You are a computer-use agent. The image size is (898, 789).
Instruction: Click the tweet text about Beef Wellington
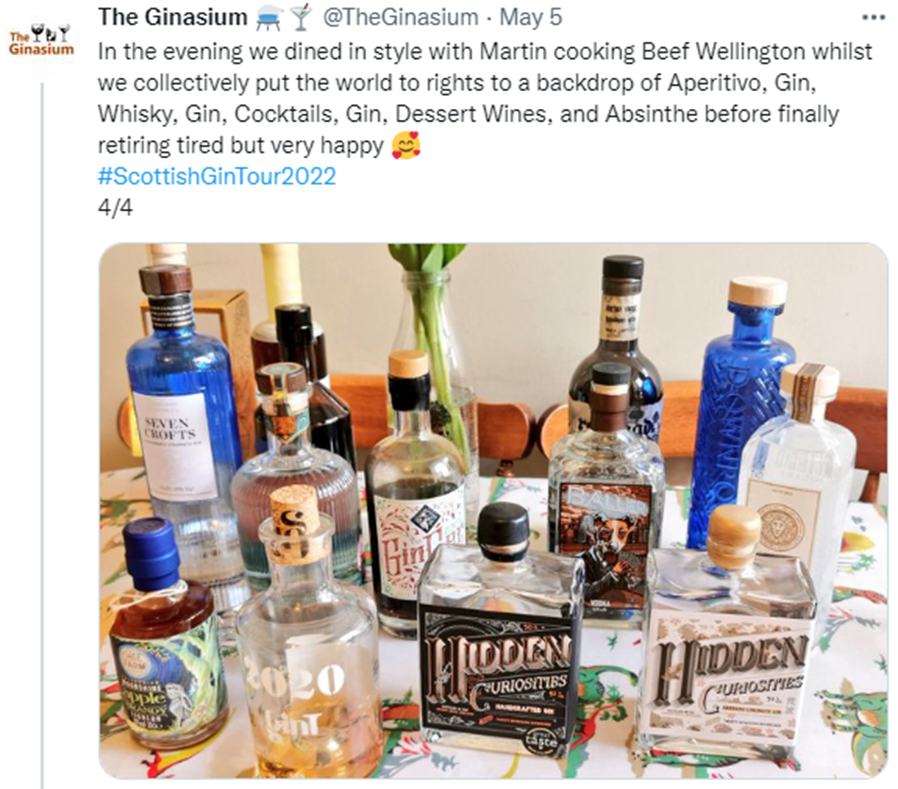click(485, 98)
